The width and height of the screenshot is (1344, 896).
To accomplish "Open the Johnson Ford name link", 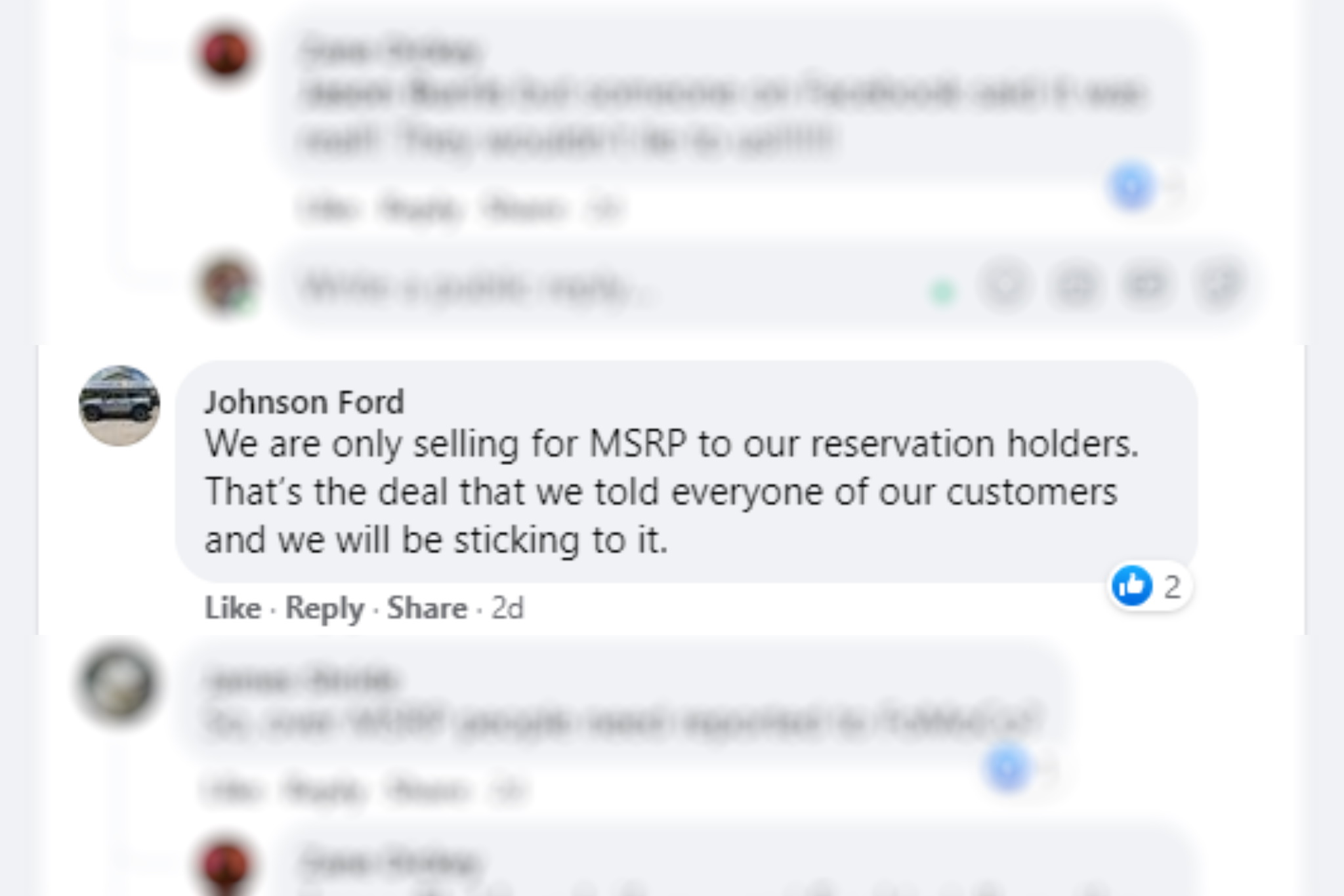I will coord(304,402).
